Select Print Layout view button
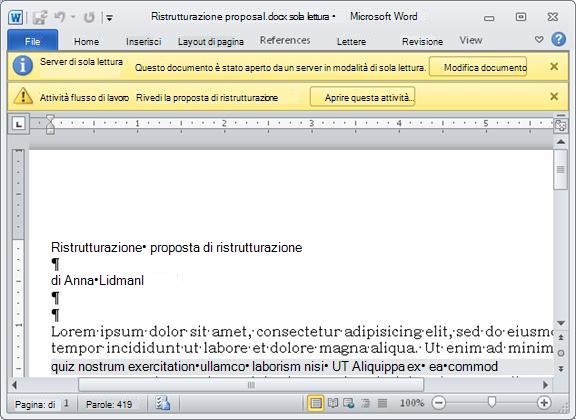Viewport: 576px width, 420px height. coord(315,403)
